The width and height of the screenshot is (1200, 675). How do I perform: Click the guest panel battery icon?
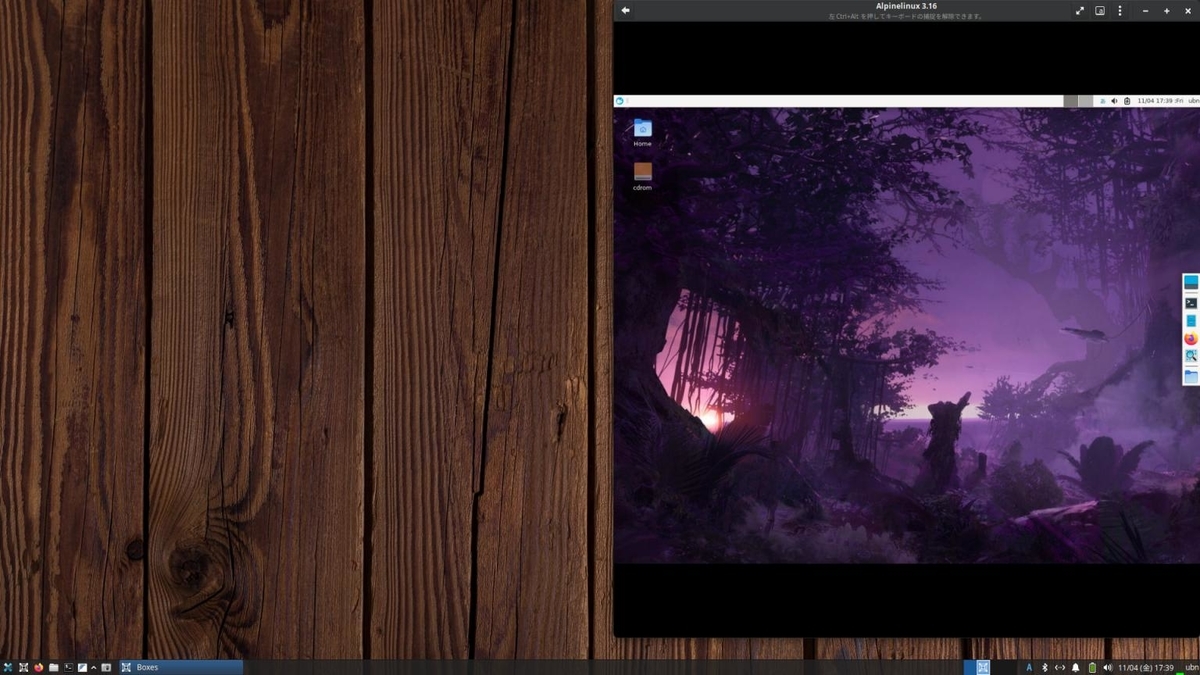click(1127, 101)
